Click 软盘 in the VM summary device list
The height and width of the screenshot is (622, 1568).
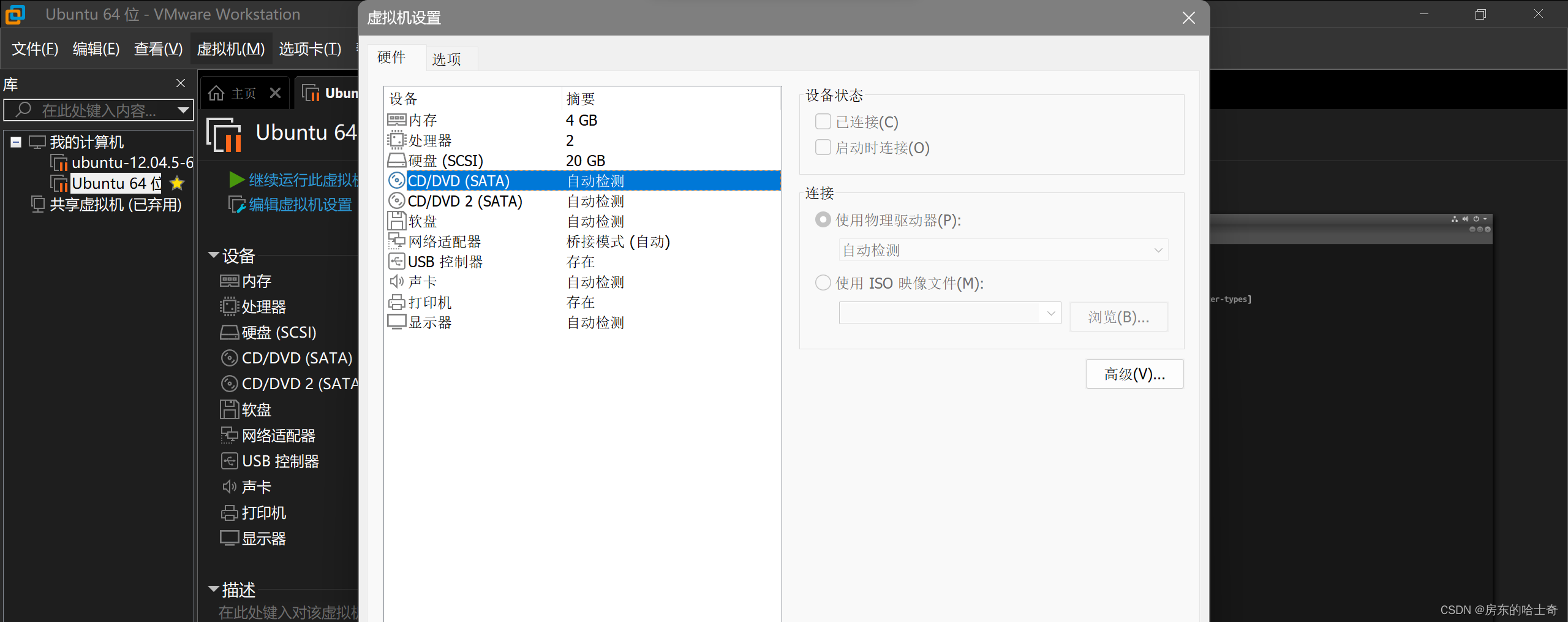click(256, 409)
